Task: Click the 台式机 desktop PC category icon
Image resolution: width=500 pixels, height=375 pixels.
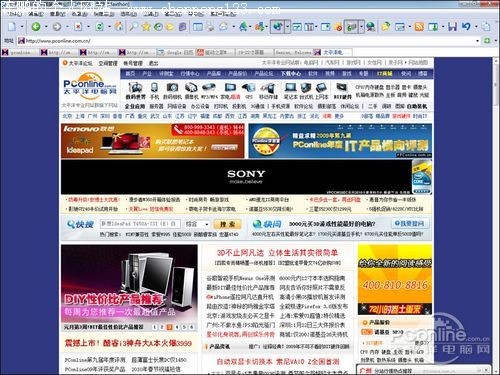Action: coord(306,91)
